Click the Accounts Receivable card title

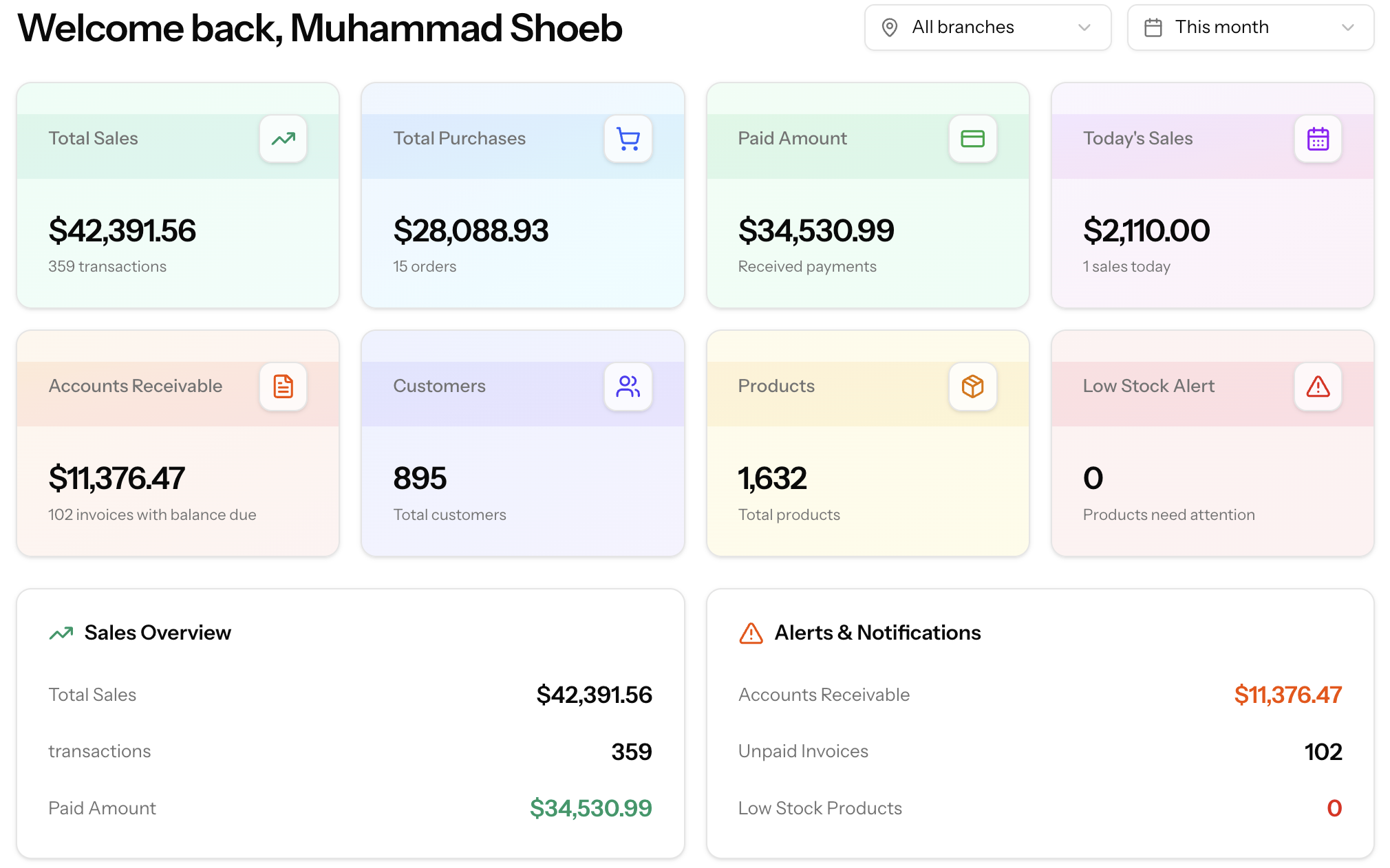click(x=136, y=387)
